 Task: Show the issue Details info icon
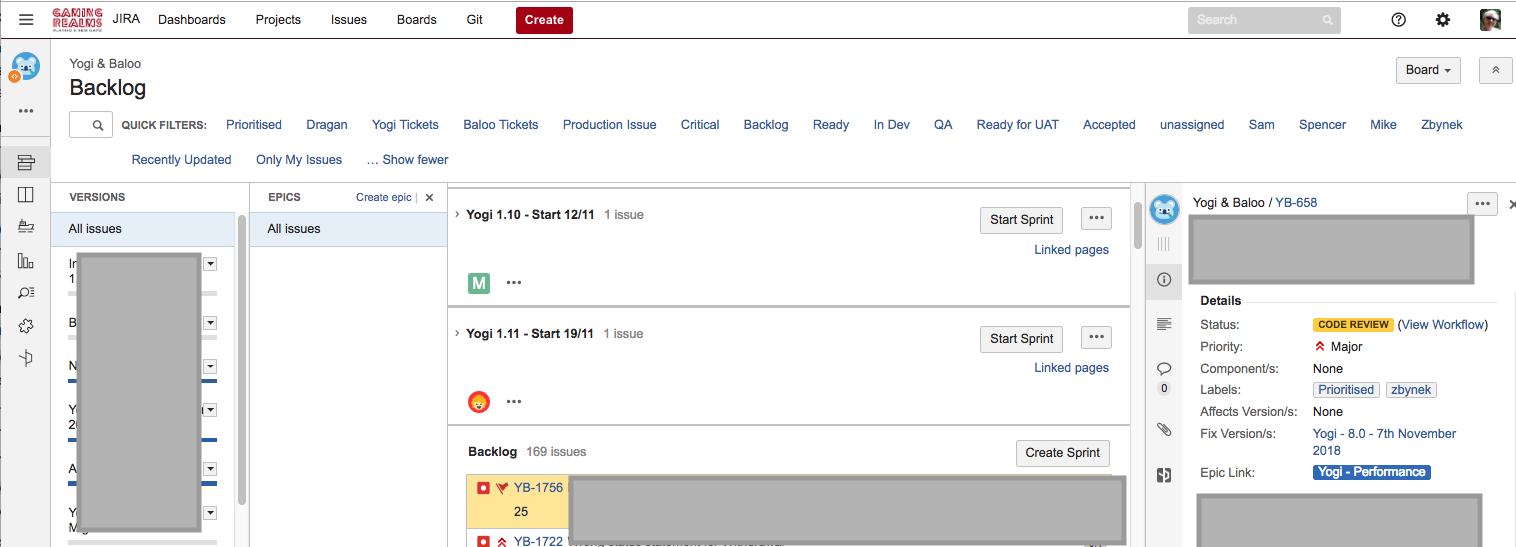(x=1164, y=280)
